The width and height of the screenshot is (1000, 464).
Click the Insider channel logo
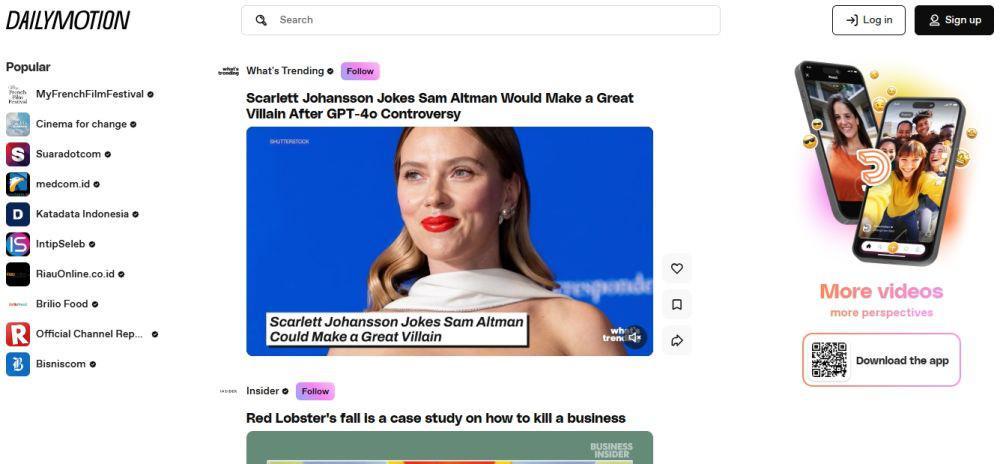[228, 391]
